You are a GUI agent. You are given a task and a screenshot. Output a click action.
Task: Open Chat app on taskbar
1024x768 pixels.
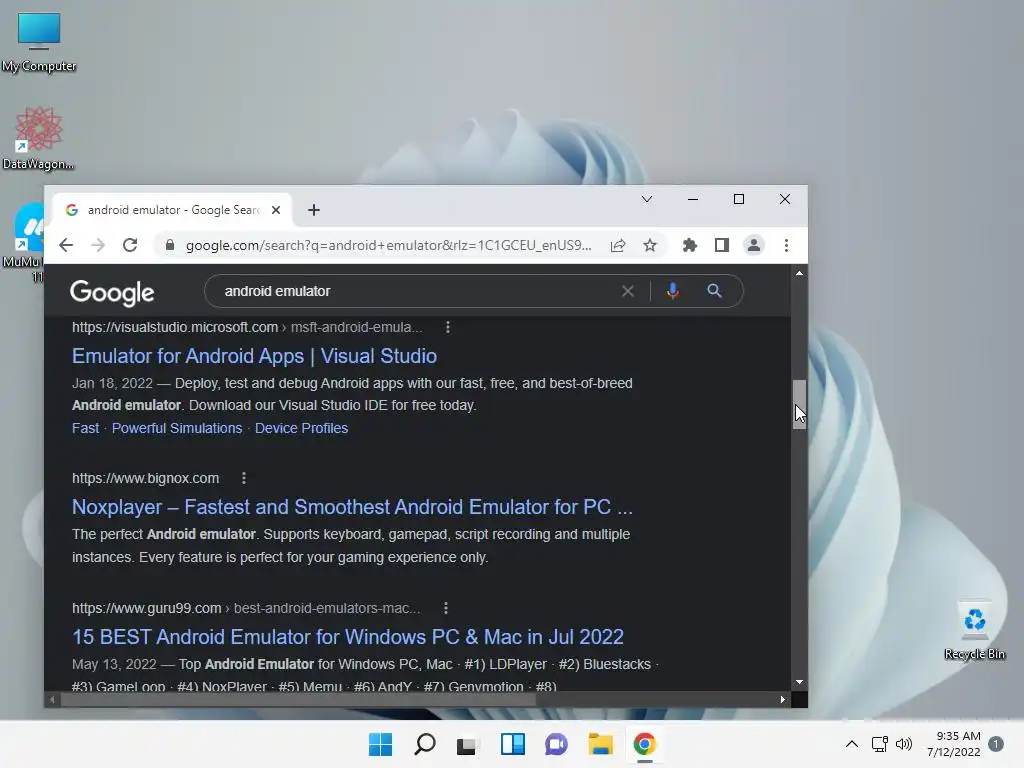tap(556, 744)
